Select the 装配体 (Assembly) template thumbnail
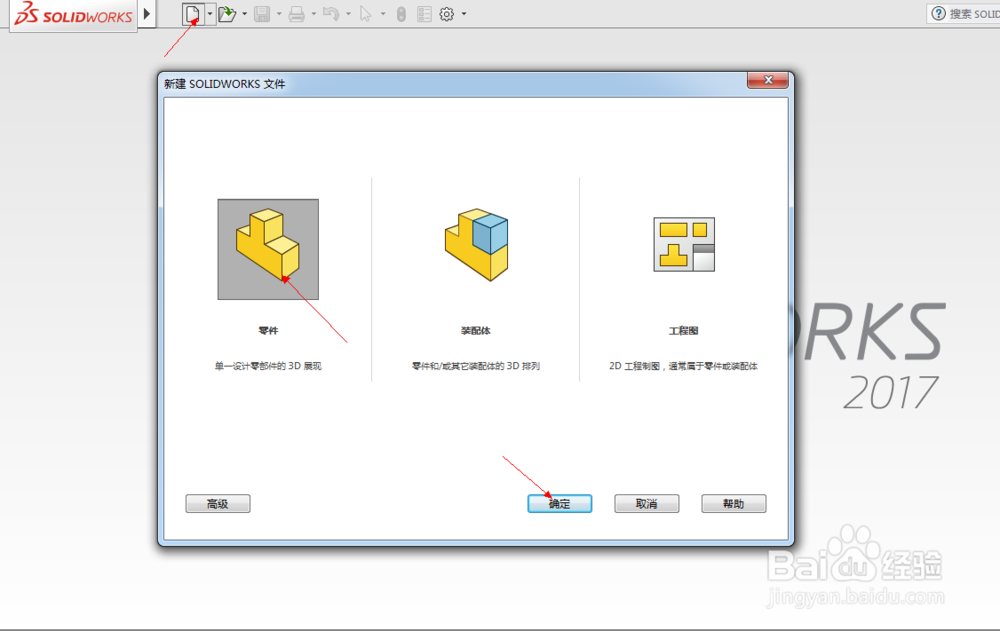This screenshot has height=631, width=1000. (x=476, y=244)
